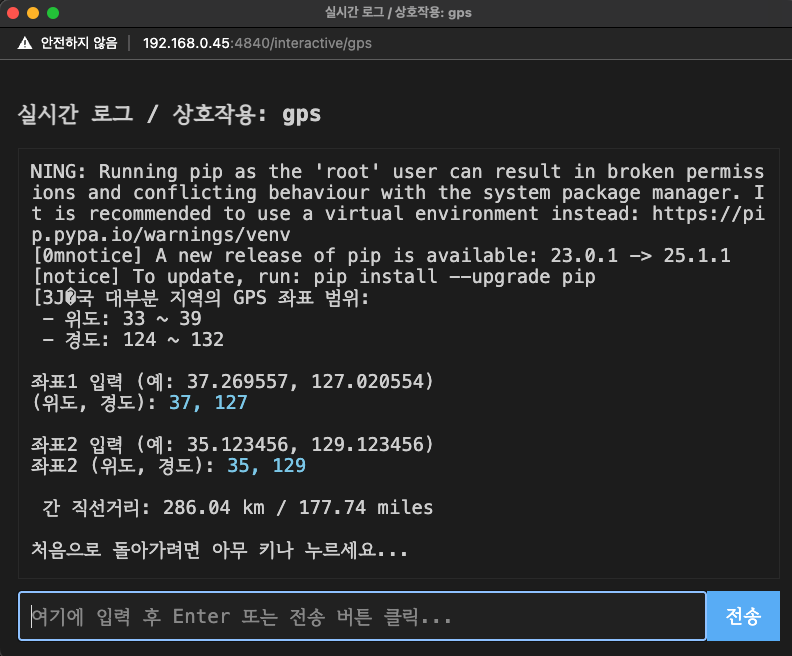
Task: Click the 전송 send button
Action: (x=742, y=616)
